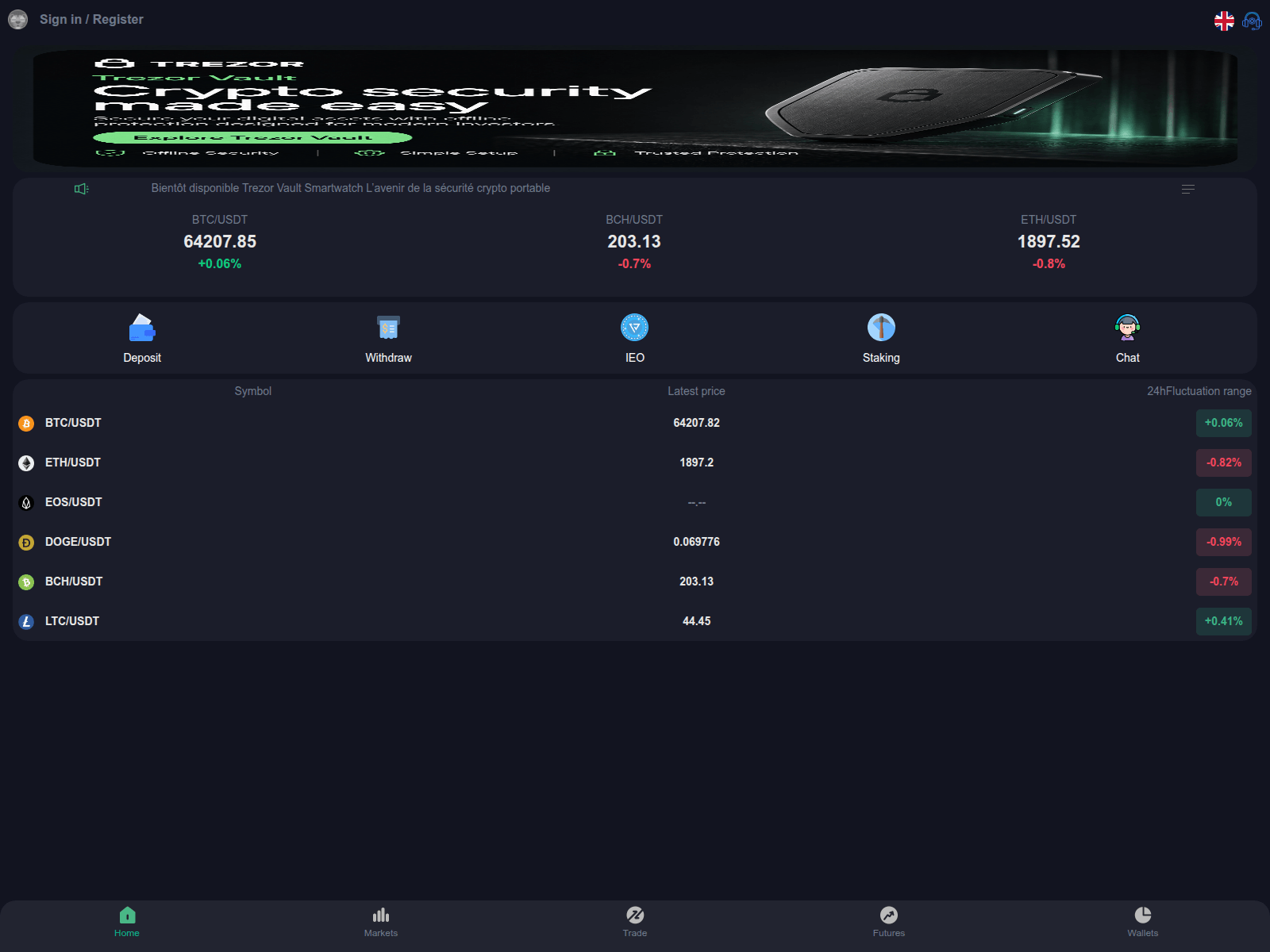Click the speaker announcement icon
This screenshot has width=1270, height=952.
[x=81, y=189]
